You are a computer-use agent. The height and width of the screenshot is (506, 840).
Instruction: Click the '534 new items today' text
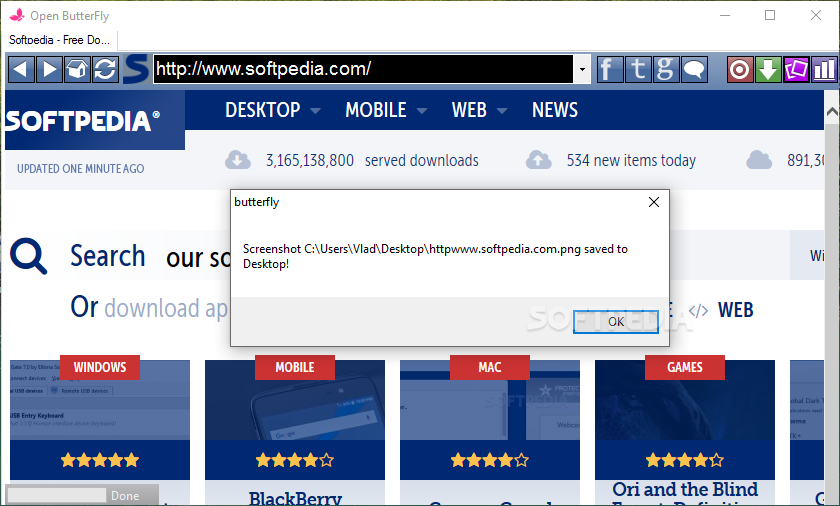pyautogui.click(x=631, y=160)
